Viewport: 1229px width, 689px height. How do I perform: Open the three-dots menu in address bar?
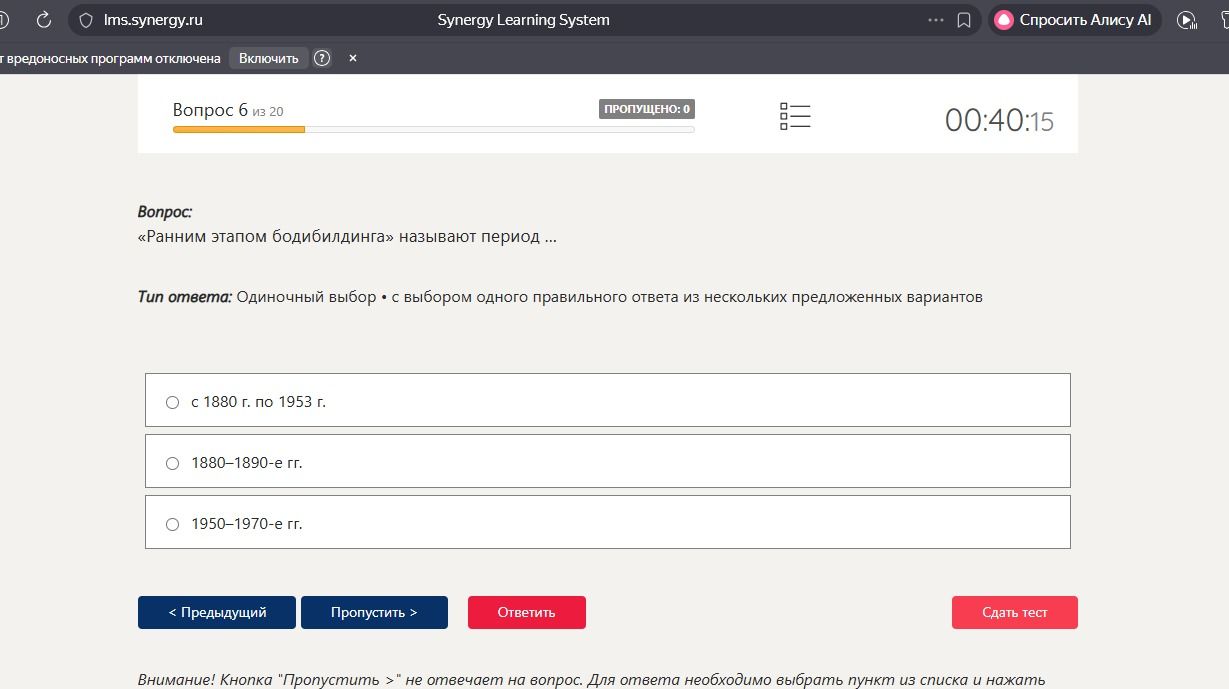[x=936, y=19]
